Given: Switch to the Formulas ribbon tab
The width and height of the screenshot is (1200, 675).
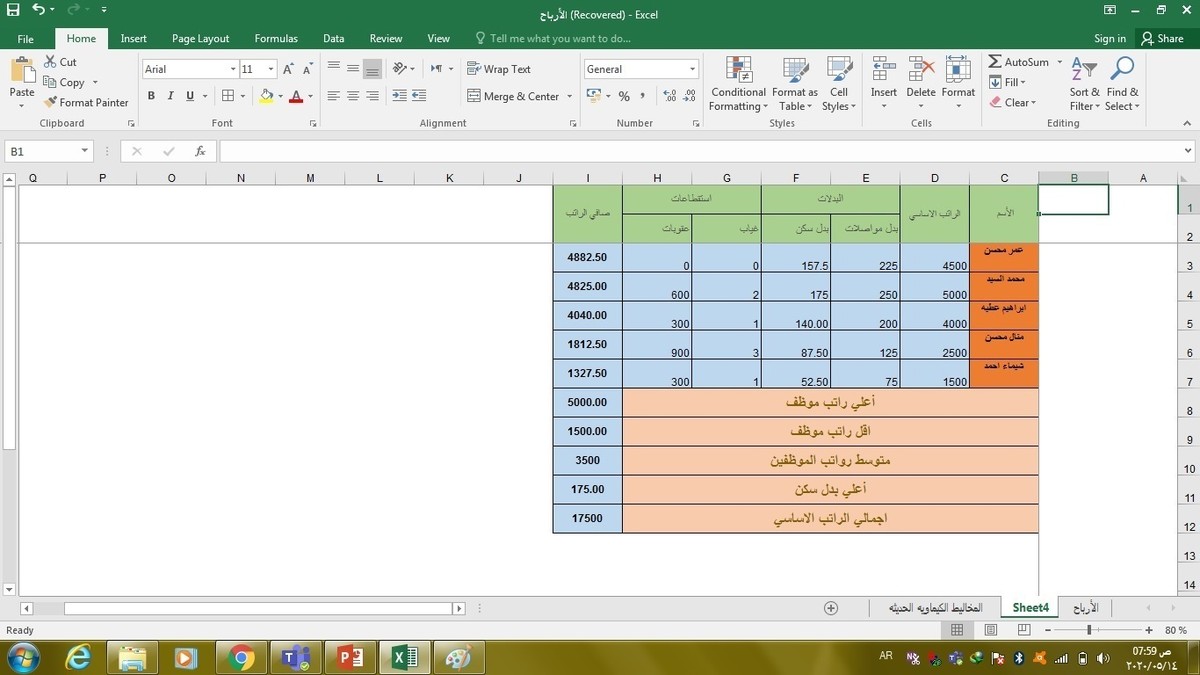Looking at the screenshot, I should point(276,38).
